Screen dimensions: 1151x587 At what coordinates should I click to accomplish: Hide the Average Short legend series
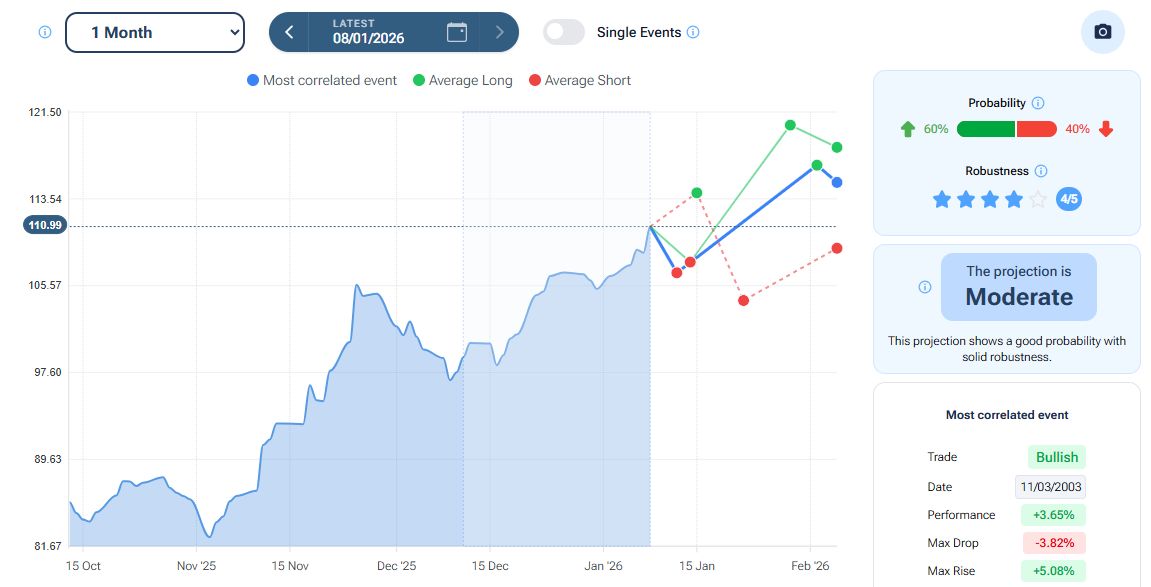[x=579, y=80]
